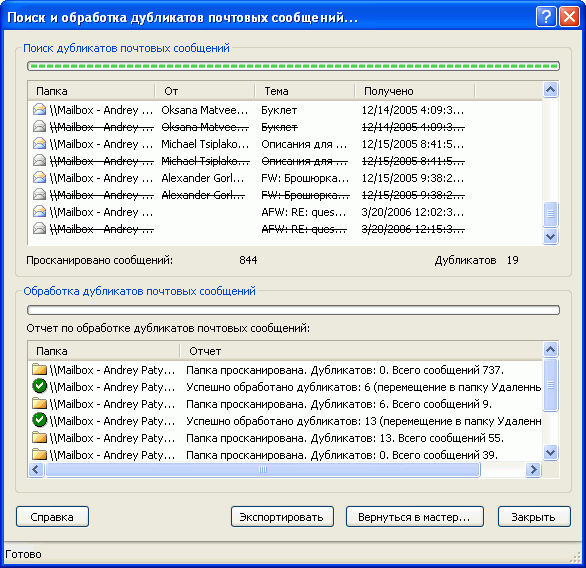The image size is (586, 568).
Task: Click the folder icon with 737 messages report
Action: [x=39, y=370]
